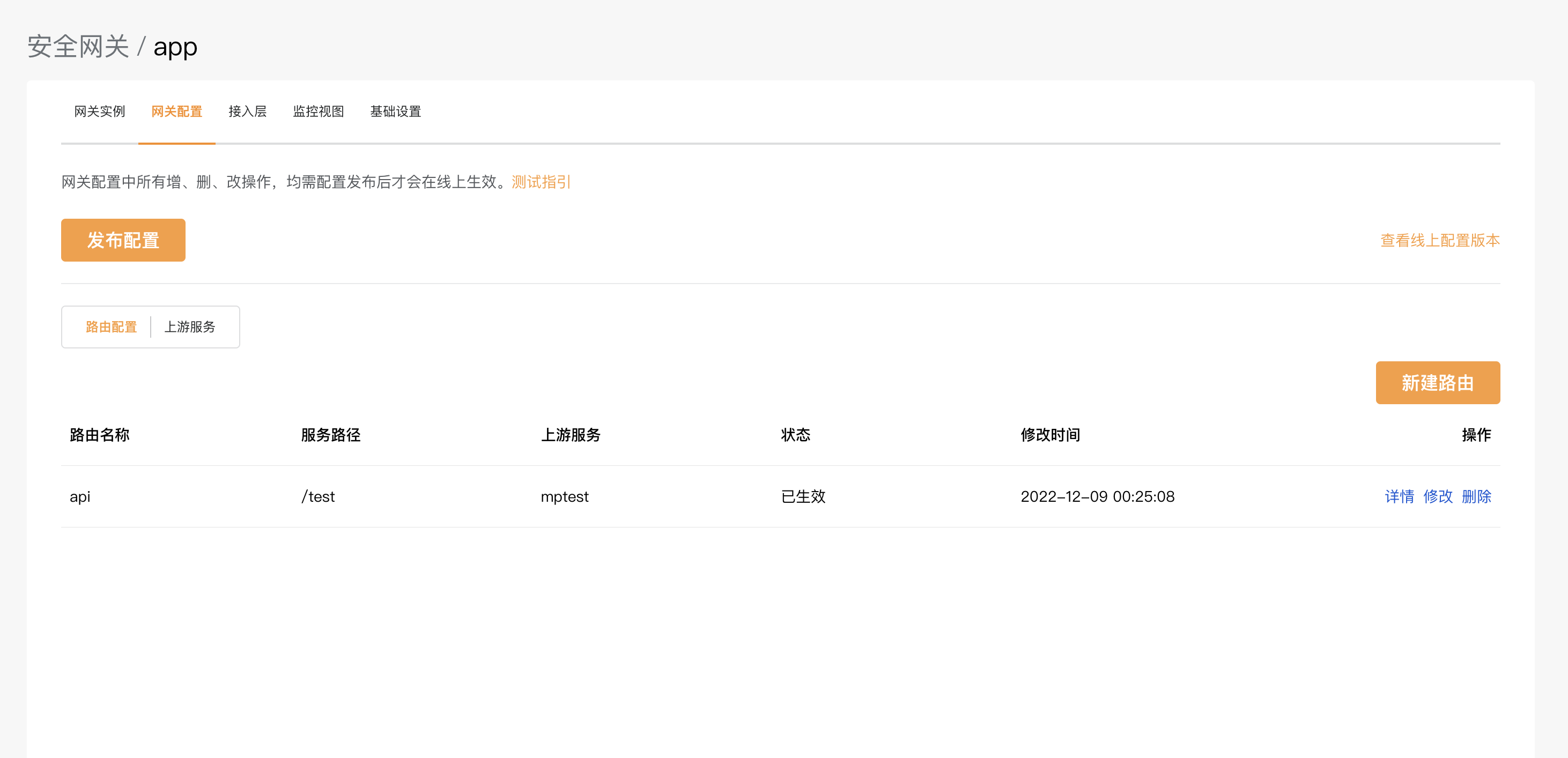
Task: Switch to the 接入层 tab
Action: (247, 112)
